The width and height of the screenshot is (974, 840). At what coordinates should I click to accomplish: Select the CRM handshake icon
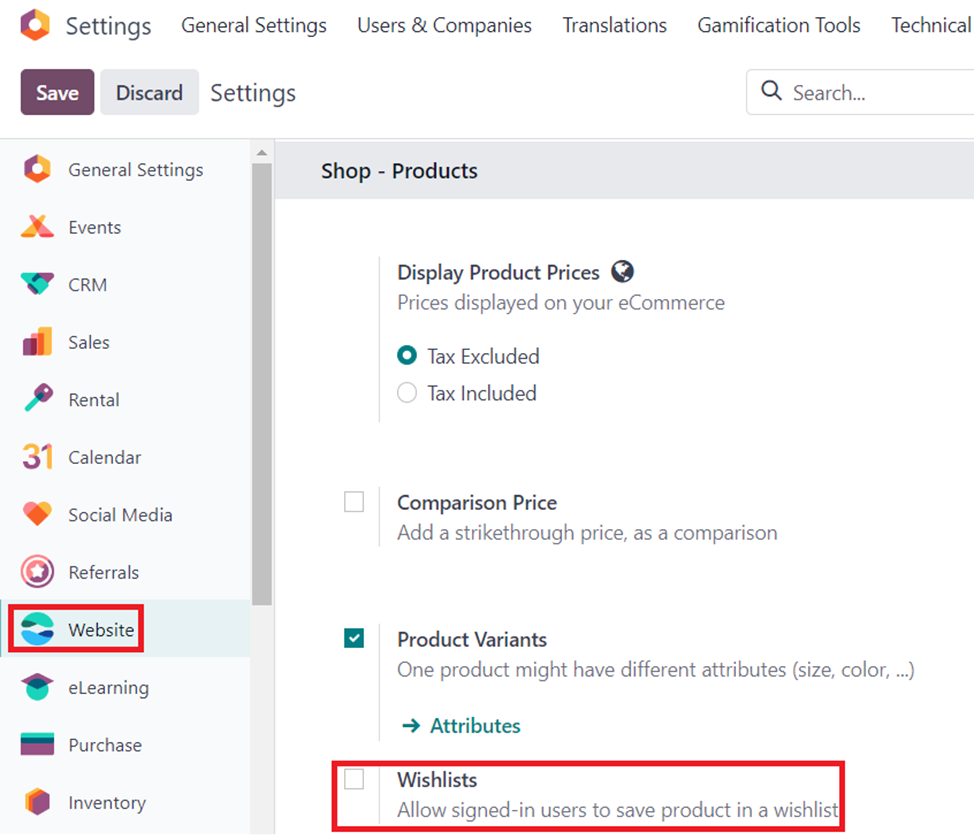point(37,284)
